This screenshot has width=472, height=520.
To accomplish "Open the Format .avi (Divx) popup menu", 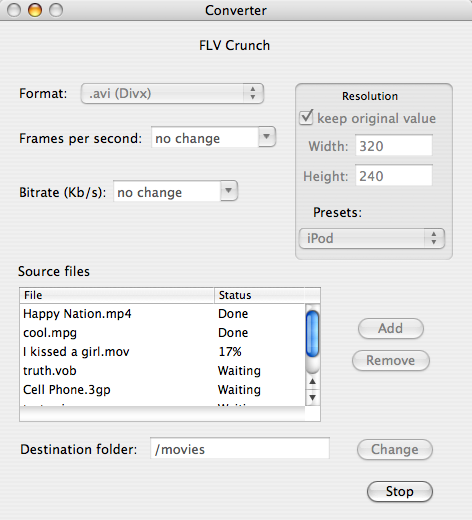I will click(172, 93).
